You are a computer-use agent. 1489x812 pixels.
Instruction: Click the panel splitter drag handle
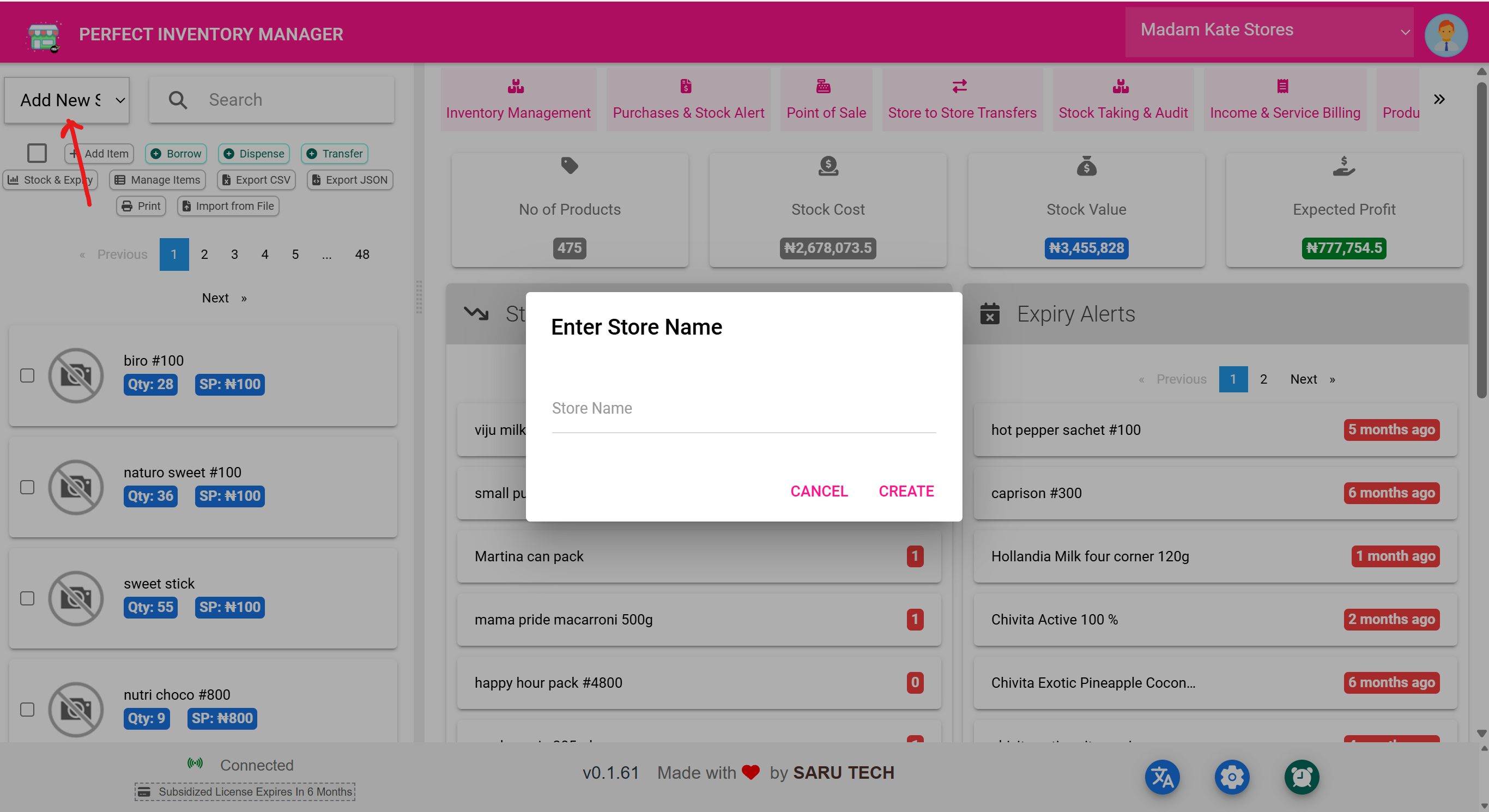coord(419,297)
